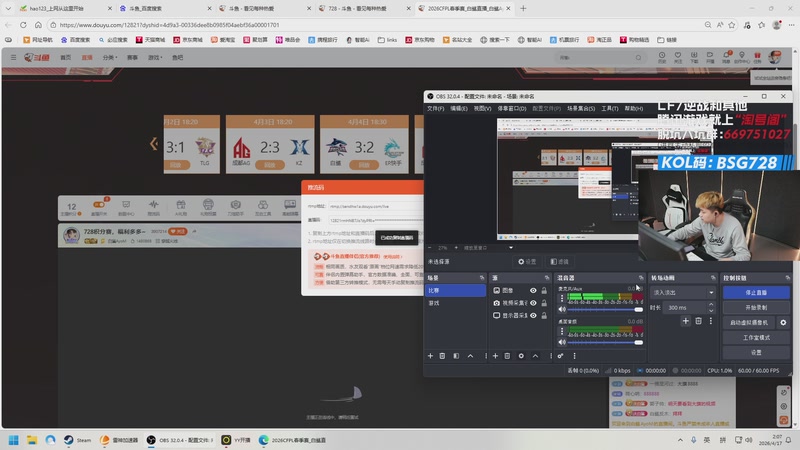Open File Explorer from the taskbar

(32, 440)
